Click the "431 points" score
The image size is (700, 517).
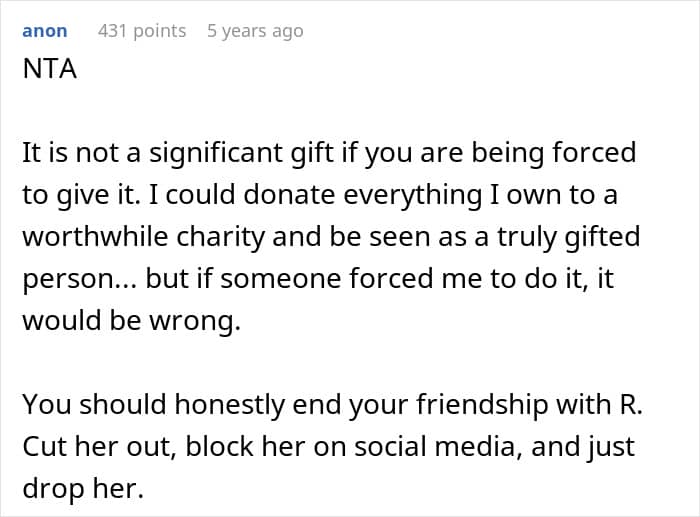coord(142,31)
